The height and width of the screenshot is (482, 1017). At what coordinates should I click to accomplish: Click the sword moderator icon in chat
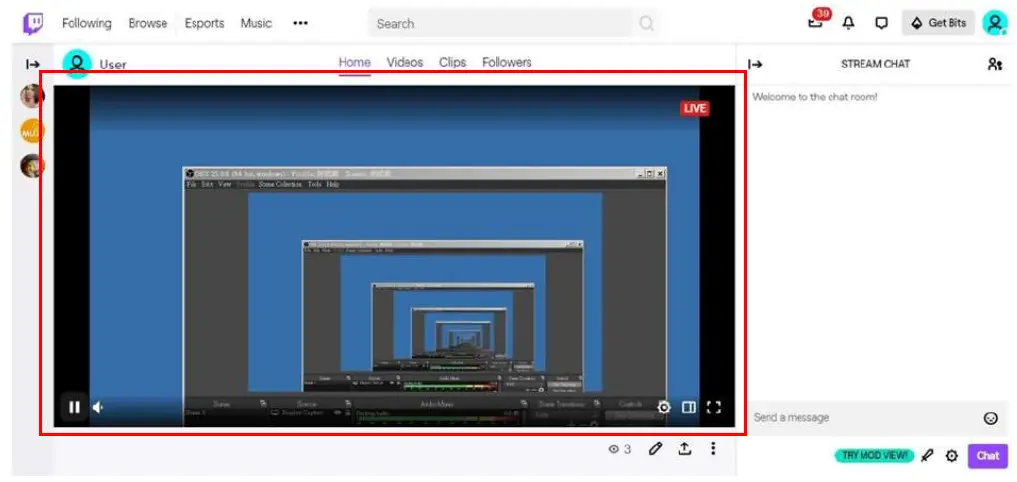[927, 455]
